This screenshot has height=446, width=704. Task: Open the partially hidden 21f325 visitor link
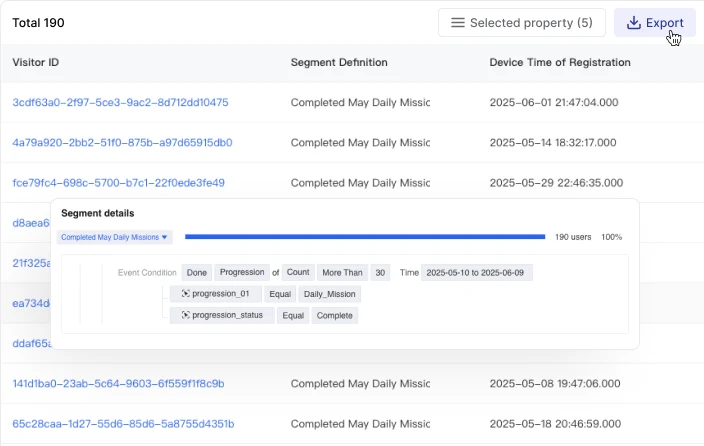tap(31, 263)
